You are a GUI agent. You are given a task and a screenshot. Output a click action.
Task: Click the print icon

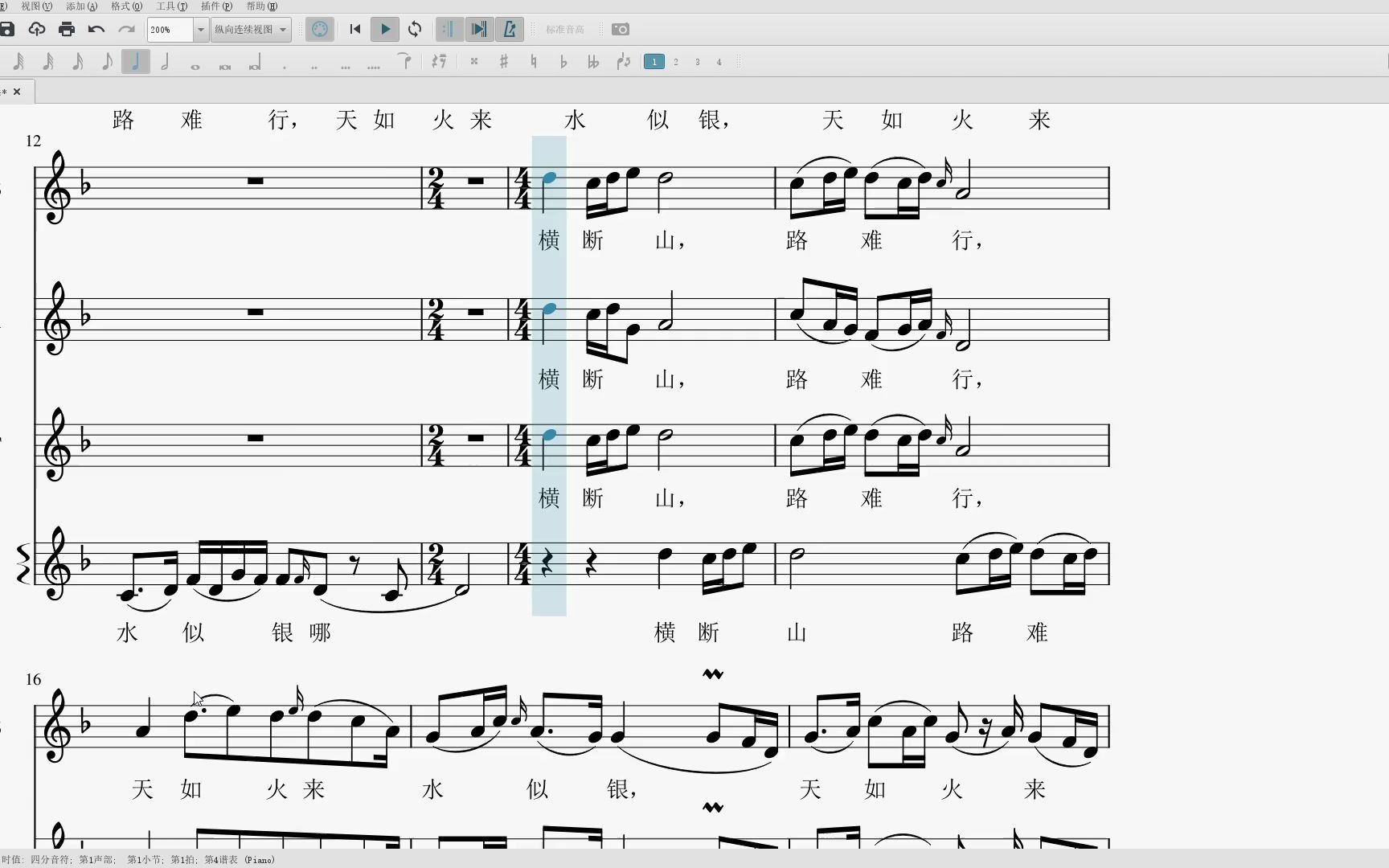67,30
